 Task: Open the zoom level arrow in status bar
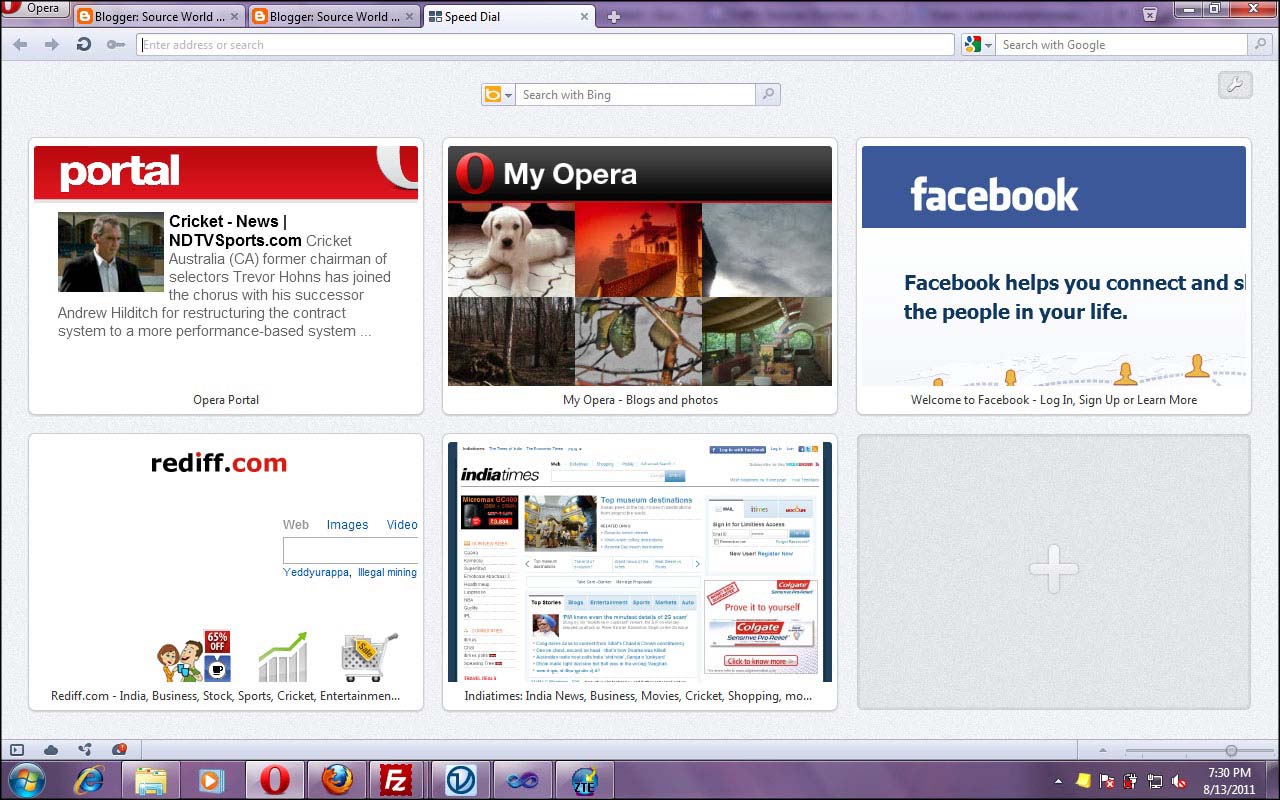click(1103, 750)
